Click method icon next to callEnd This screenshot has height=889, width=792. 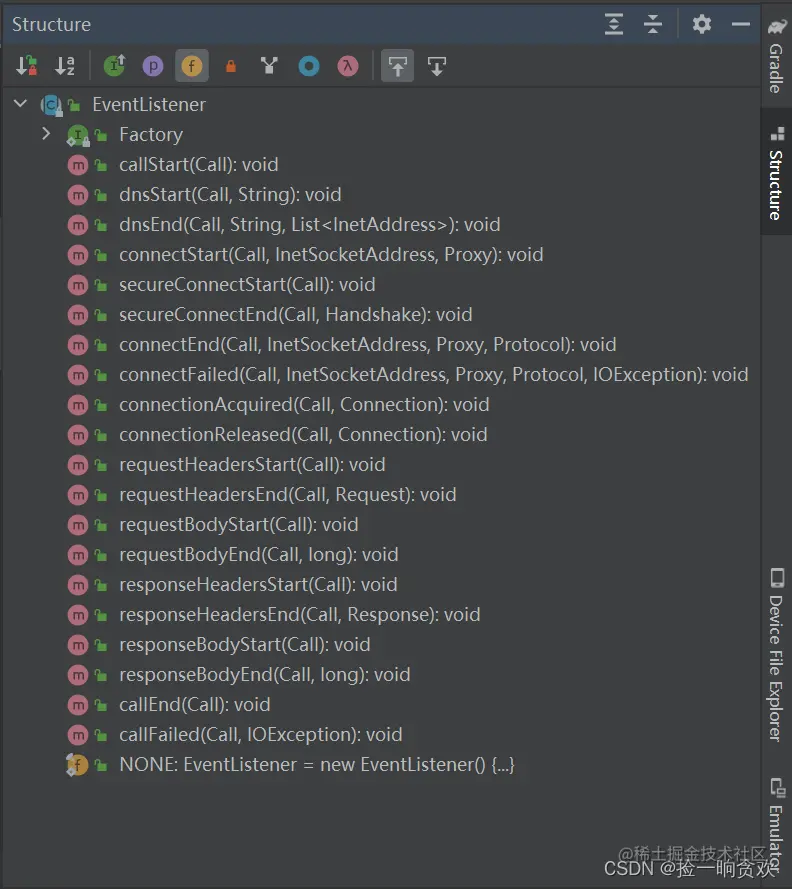click(x=78, y=705)
